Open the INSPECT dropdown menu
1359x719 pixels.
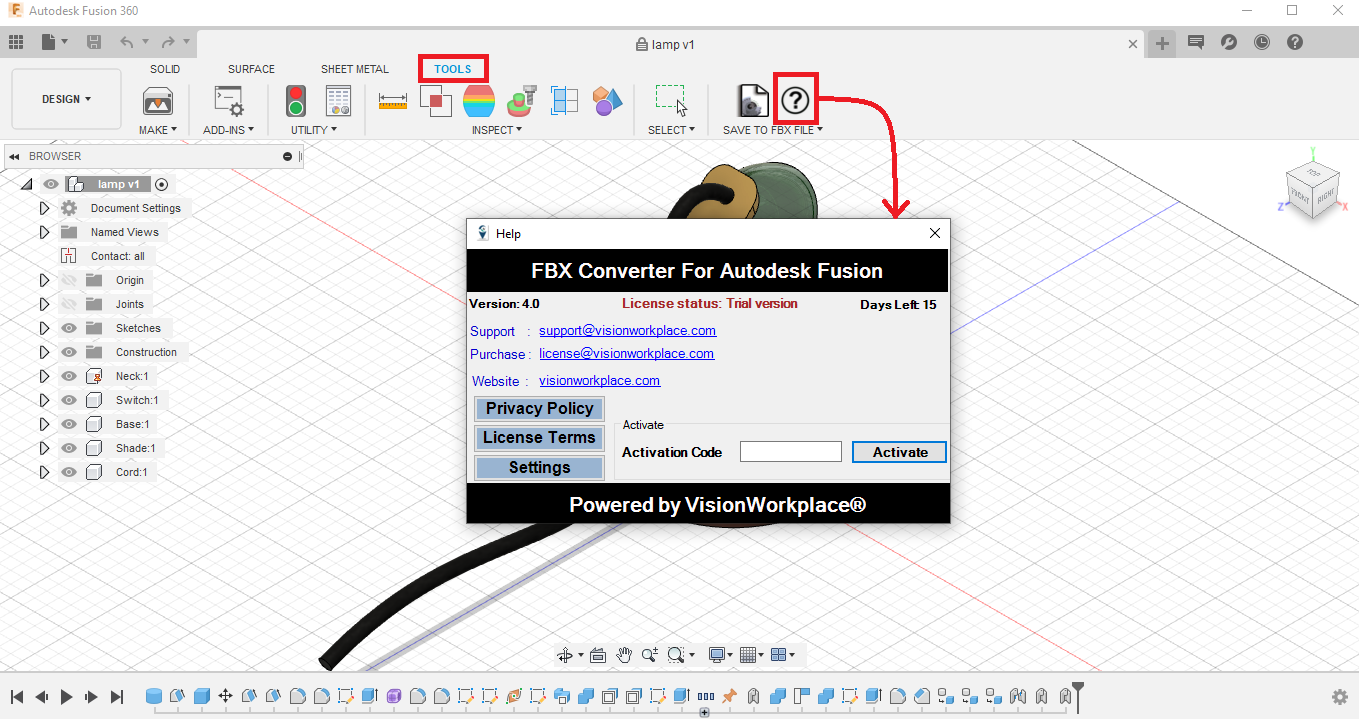click(497, 130)
